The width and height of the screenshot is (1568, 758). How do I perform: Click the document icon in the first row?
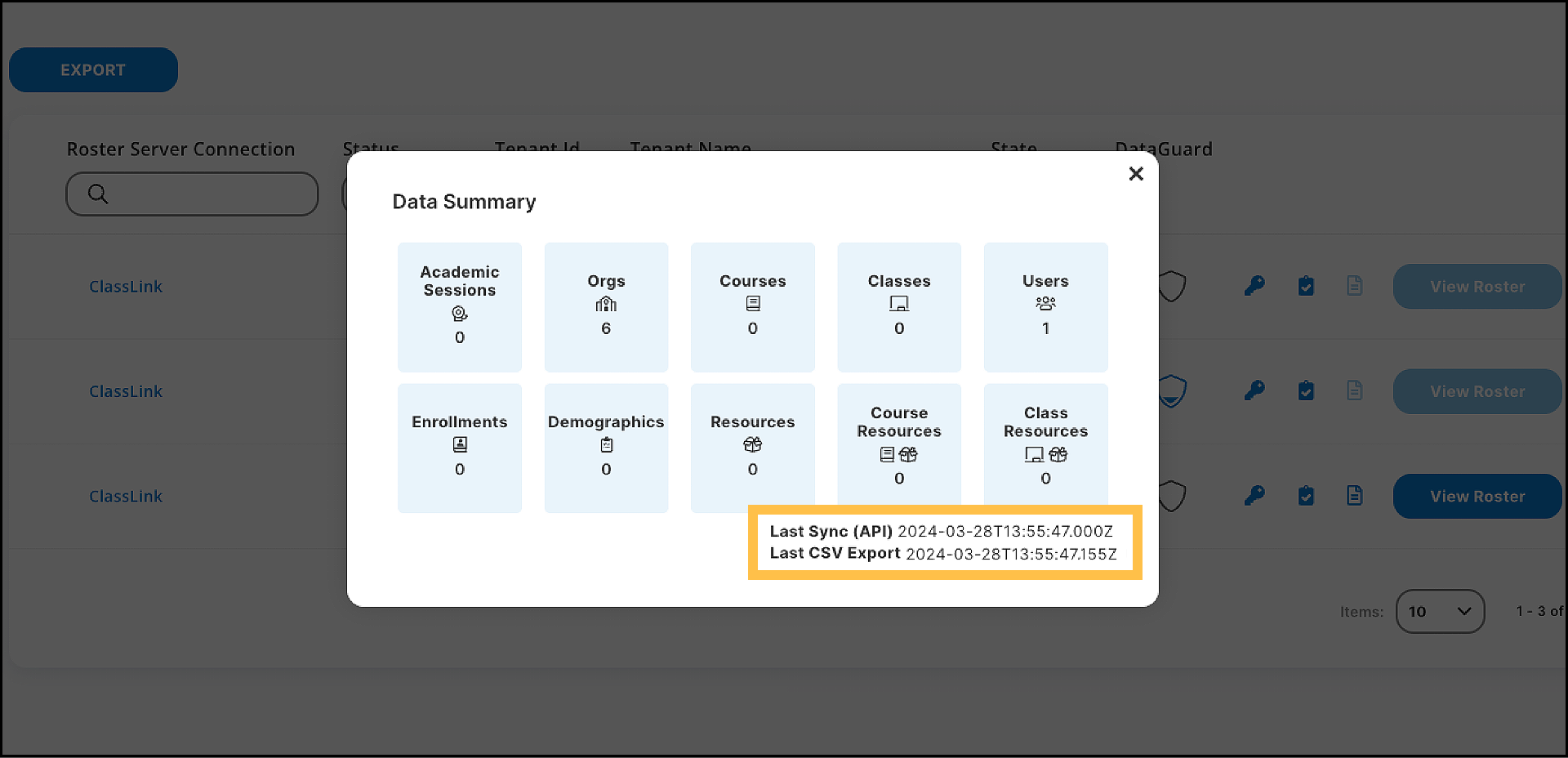tap(1355, 286)
